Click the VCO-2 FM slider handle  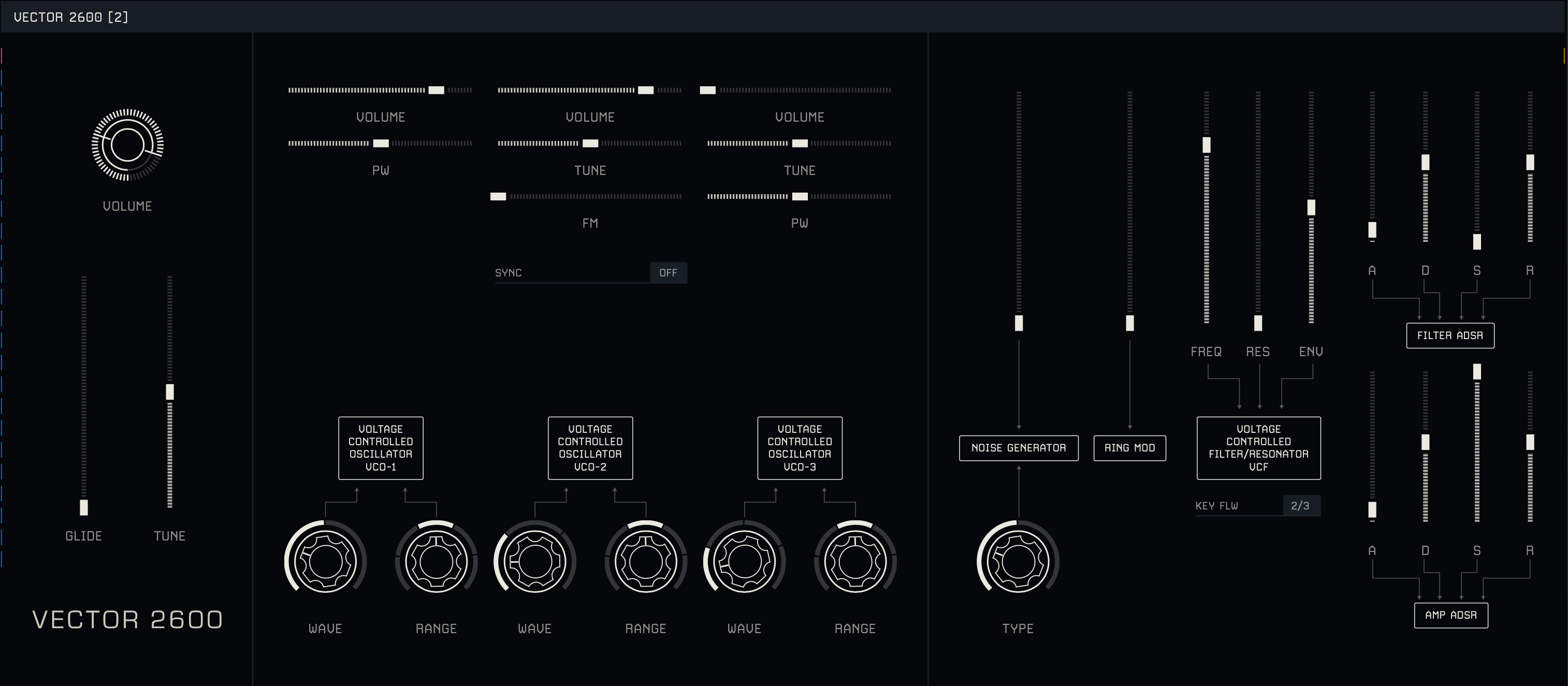tap(498, 197)
